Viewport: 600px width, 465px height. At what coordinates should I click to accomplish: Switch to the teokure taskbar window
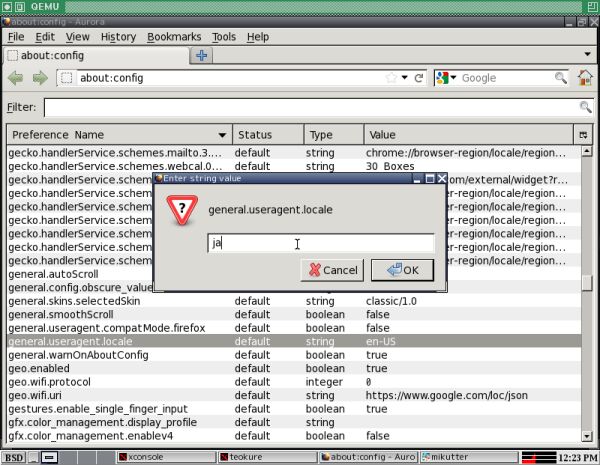click(x=267, y=457)
